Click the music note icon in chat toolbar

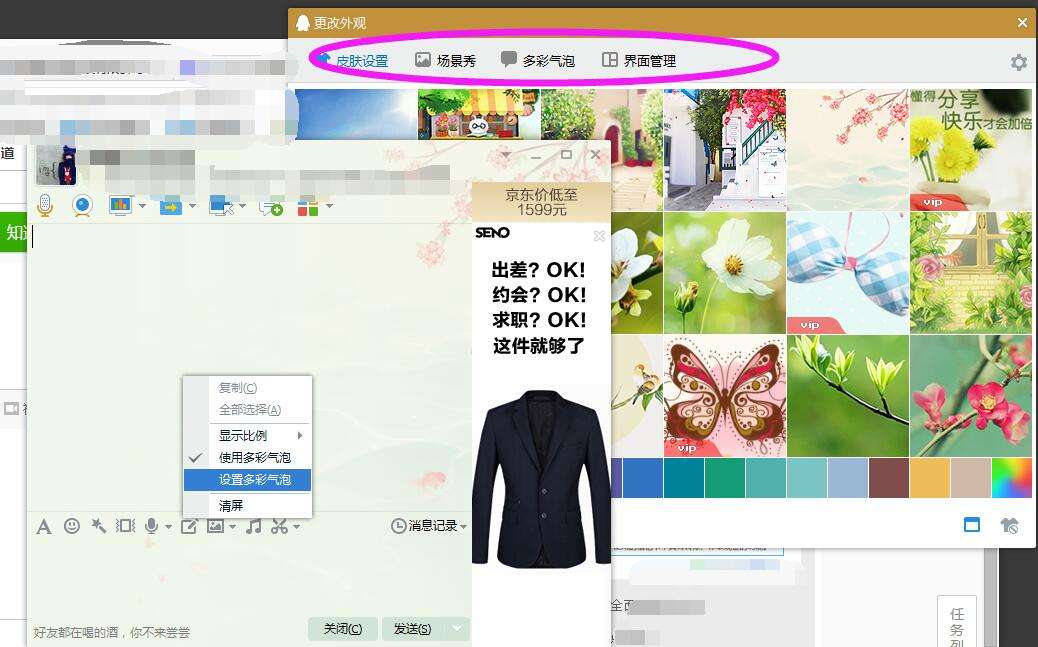253,526
